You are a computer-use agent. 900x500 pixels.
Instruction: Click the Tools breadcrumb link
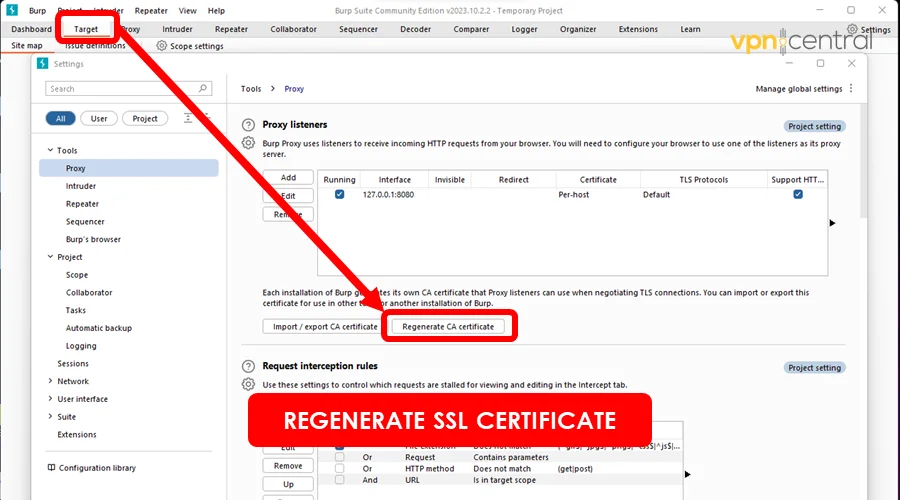(251, 88)
